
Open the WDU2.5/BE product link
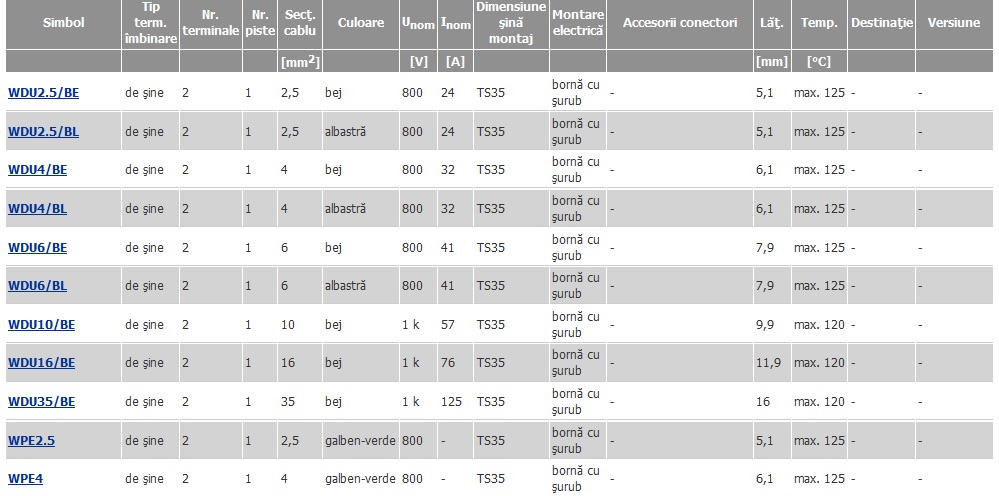(43, 93)
